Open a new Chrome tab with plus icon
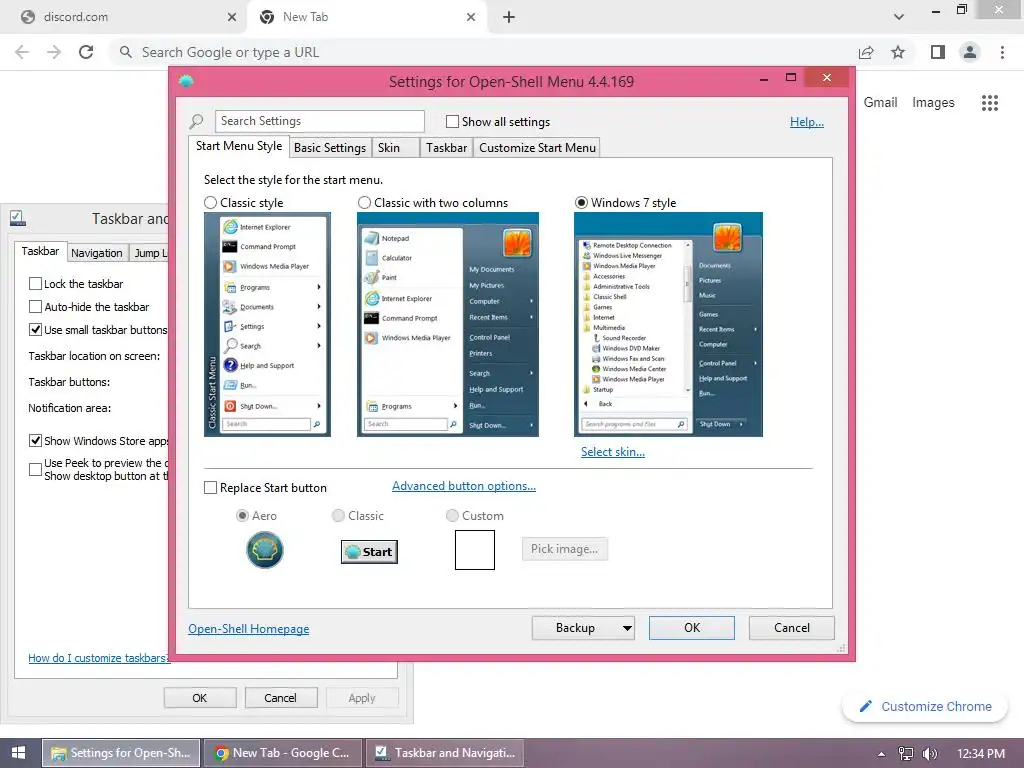 pyautogui.click(x=509, y=17)
